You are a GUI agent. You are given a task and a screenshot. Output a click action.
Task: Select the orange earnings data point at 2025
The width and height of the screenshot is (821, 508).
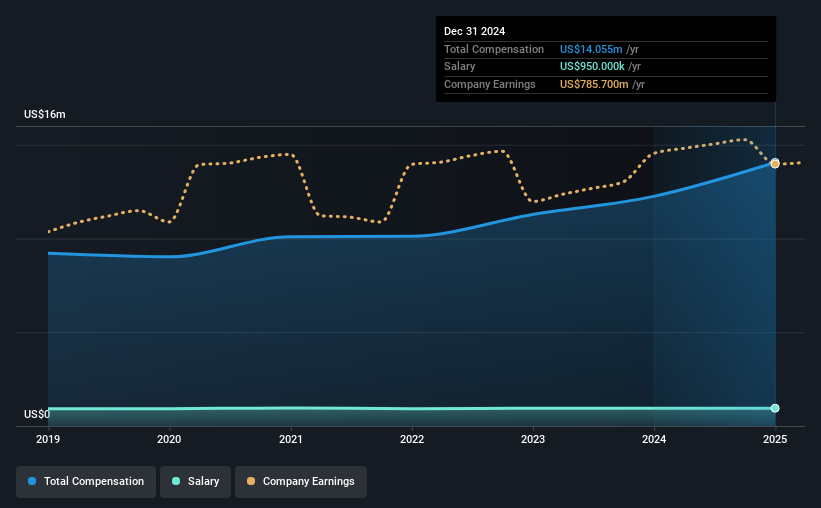(x=775, y=163)
